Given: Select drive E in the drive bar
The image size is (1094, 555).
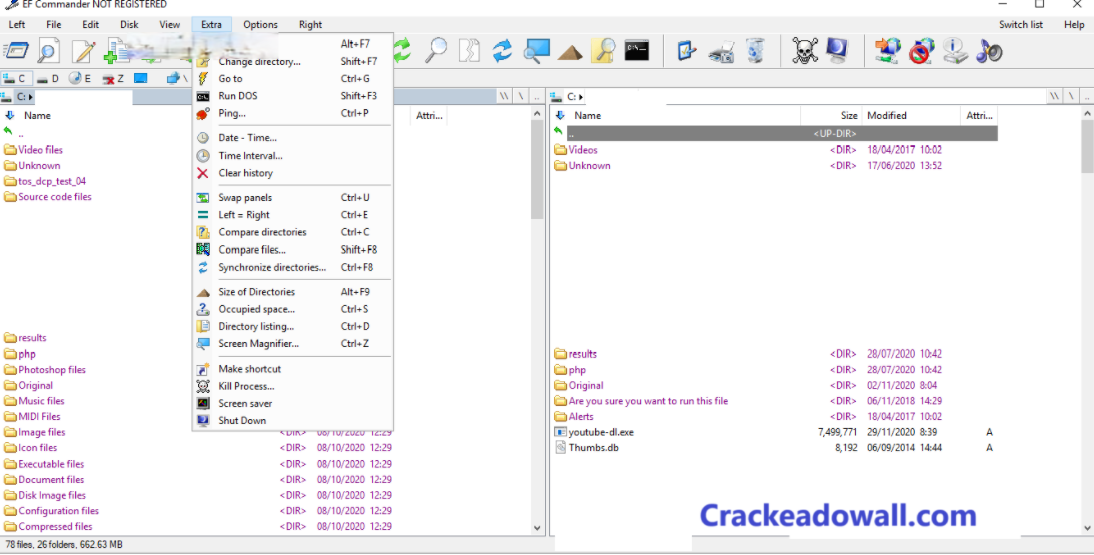Looking at the screenshot, I should tap(80, 79).
